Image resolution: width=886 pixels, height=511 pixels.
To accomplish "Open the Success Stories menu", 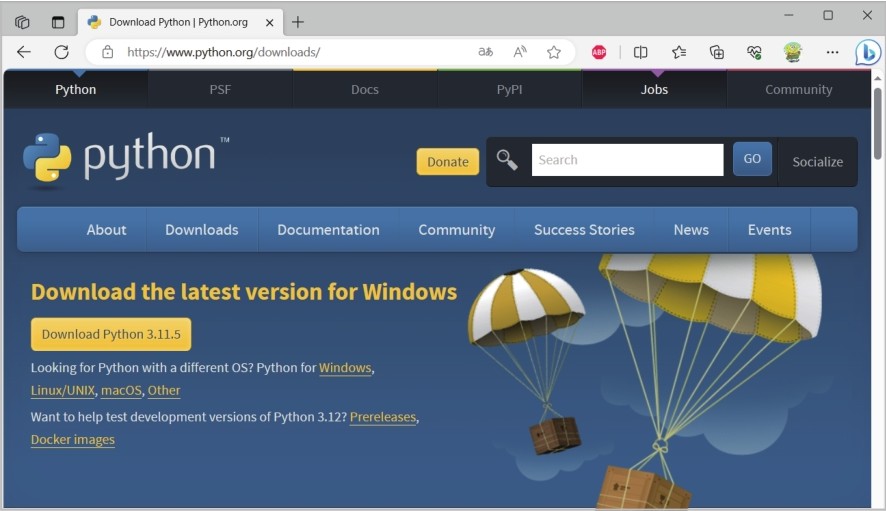I will click(584, 229).
